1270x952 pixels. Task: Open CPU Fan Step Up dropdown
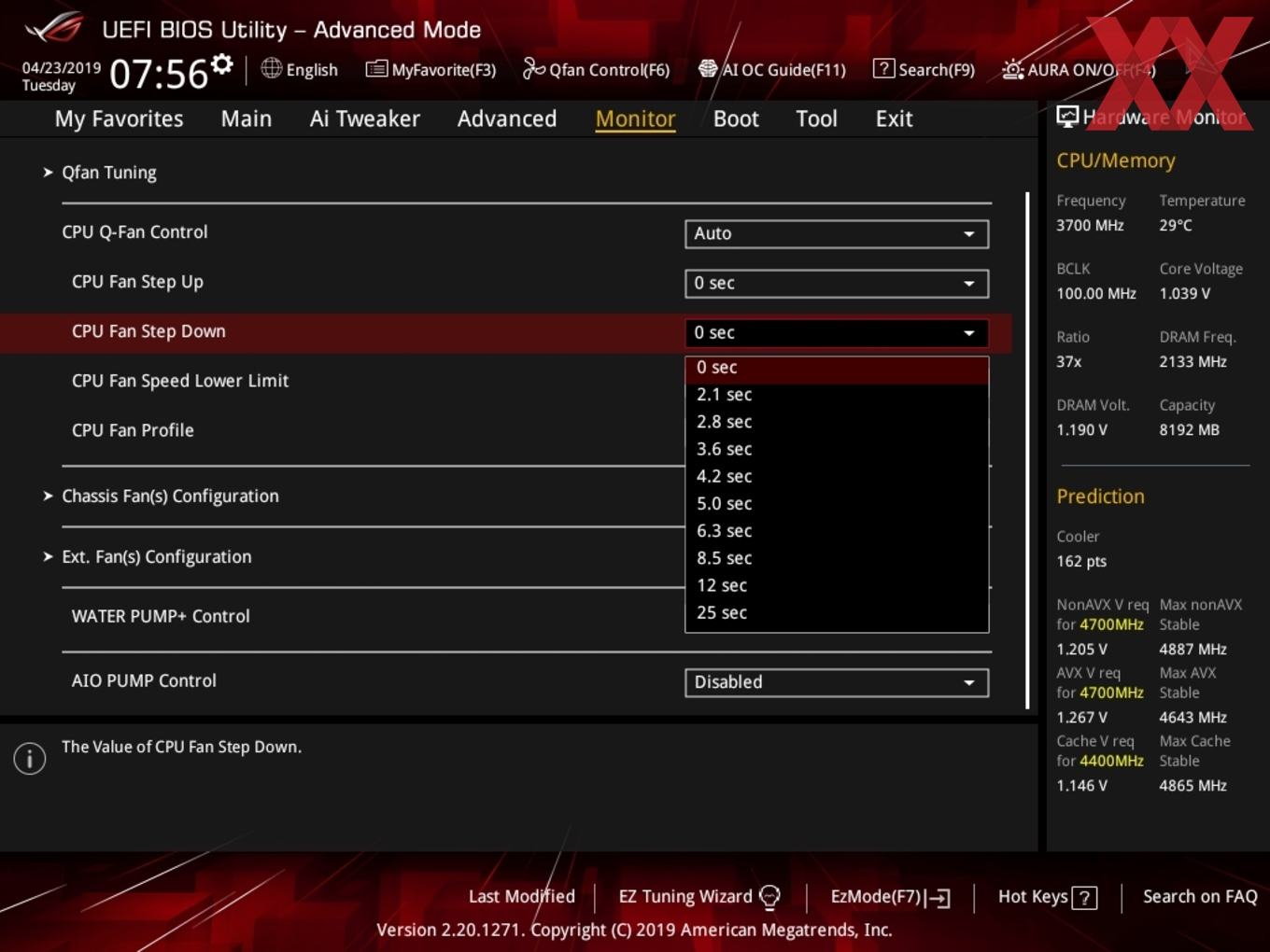837,283
